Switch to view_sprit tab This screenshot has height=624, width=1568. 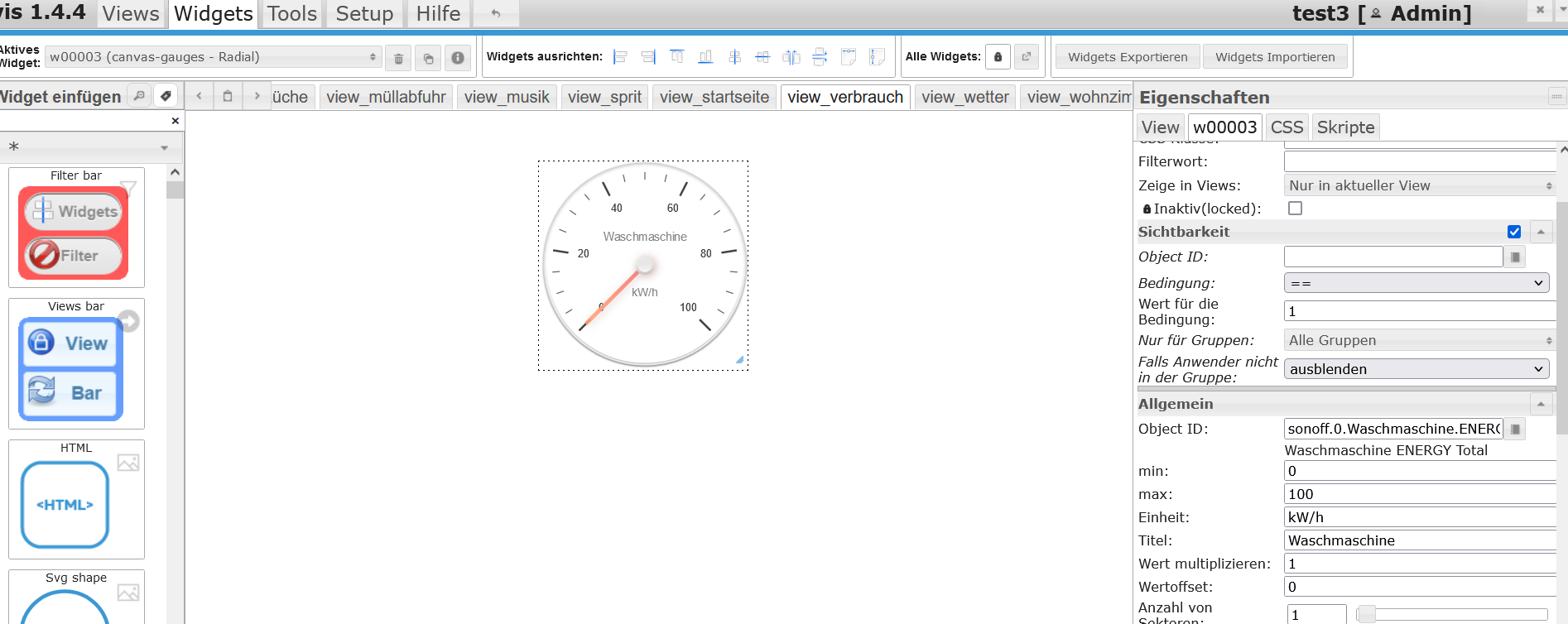[x=604, y=97]
